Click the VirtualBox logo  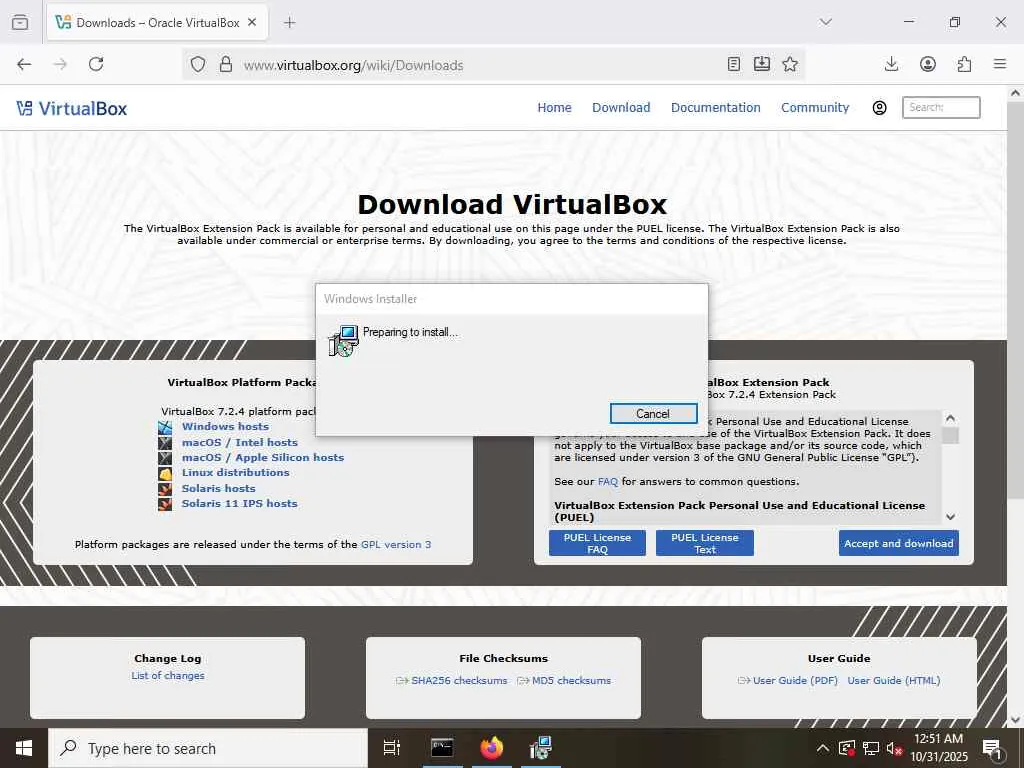[x=72, y=108]
